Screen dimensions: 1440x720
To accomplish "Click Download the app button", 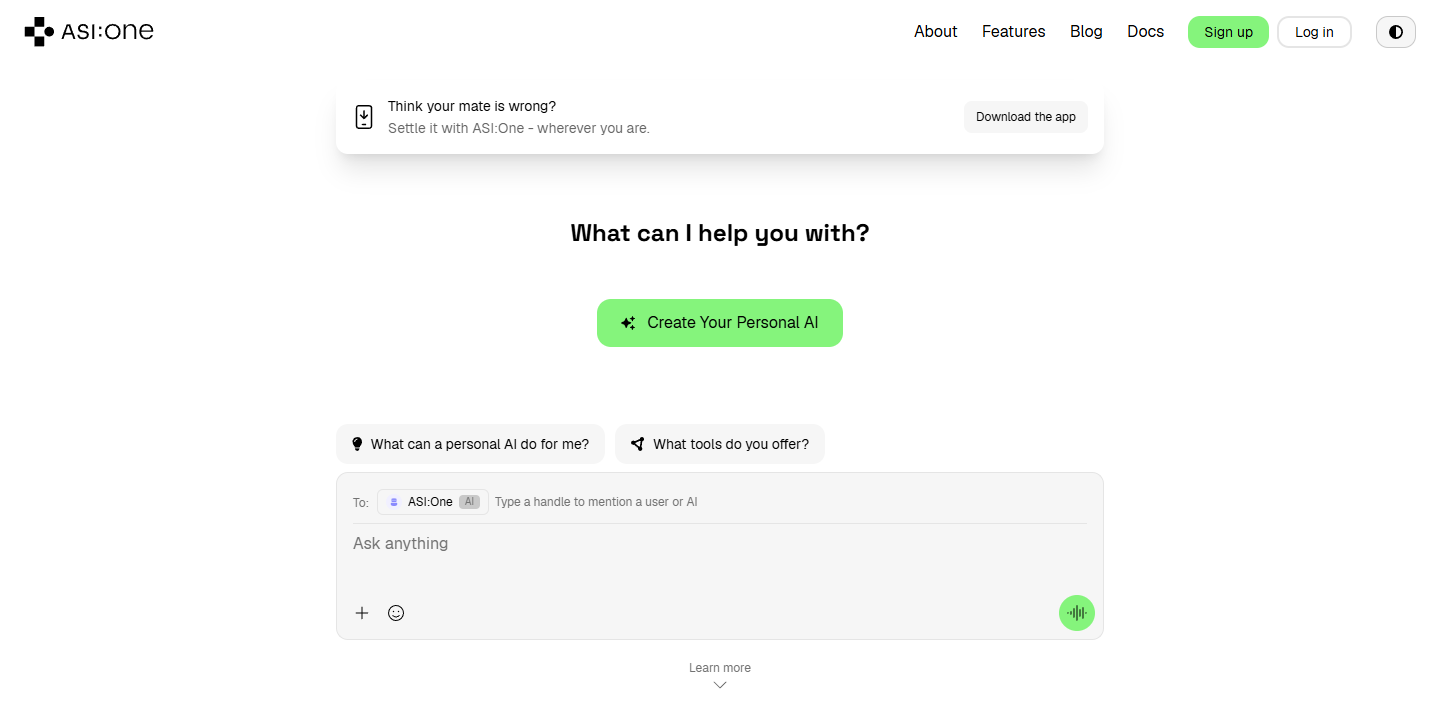I will pos(1026,117).
